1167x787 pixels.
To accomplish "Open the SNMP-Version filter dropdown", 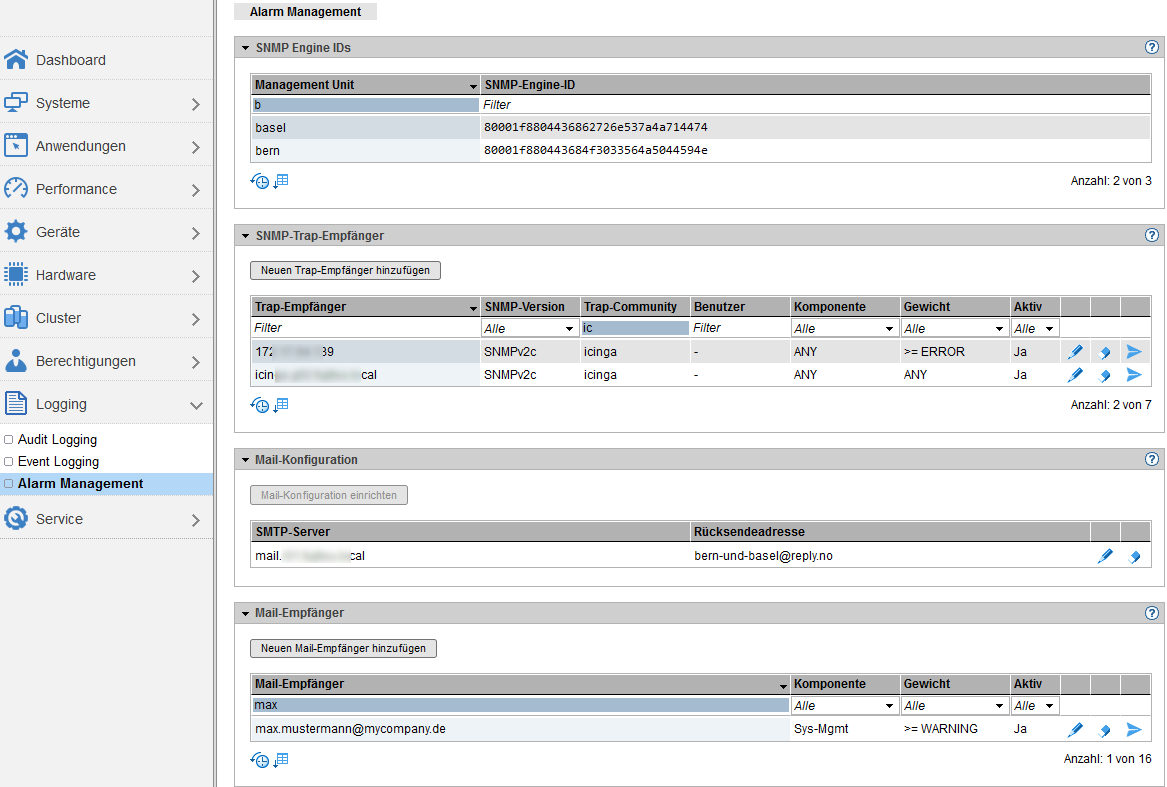I will tap(529, 328).
